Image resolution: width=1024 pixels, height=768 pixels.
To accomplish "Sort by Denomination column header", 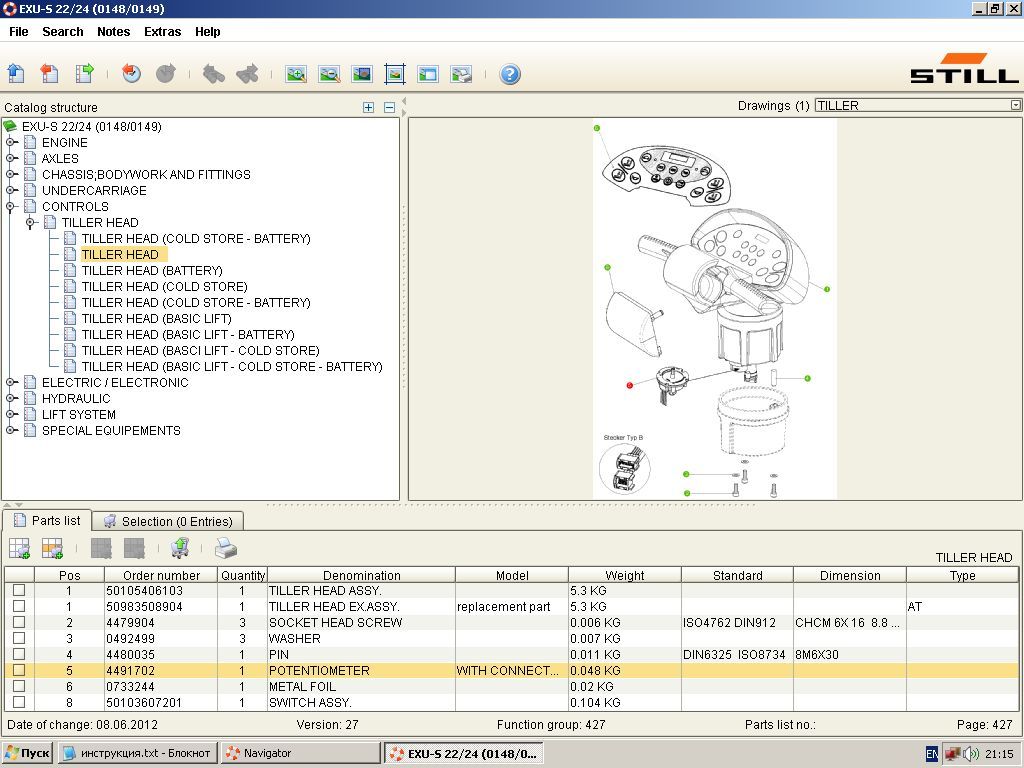I will (x=361, y=575).
